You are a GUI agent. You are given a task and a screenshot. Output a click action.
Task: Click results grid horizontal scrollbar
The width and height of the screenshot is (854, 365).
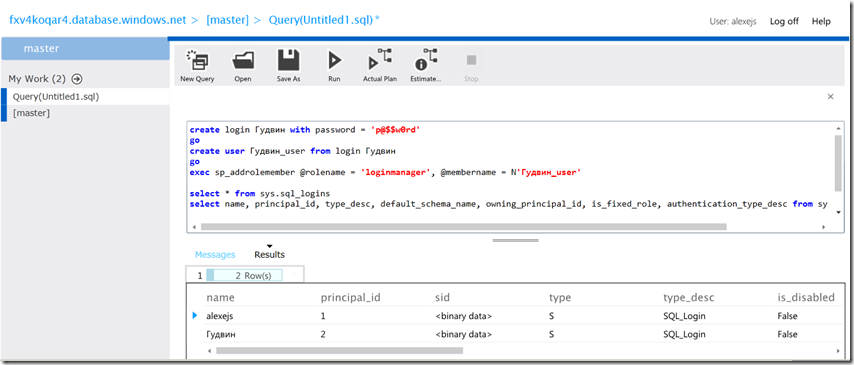click(x=339, y=351)
